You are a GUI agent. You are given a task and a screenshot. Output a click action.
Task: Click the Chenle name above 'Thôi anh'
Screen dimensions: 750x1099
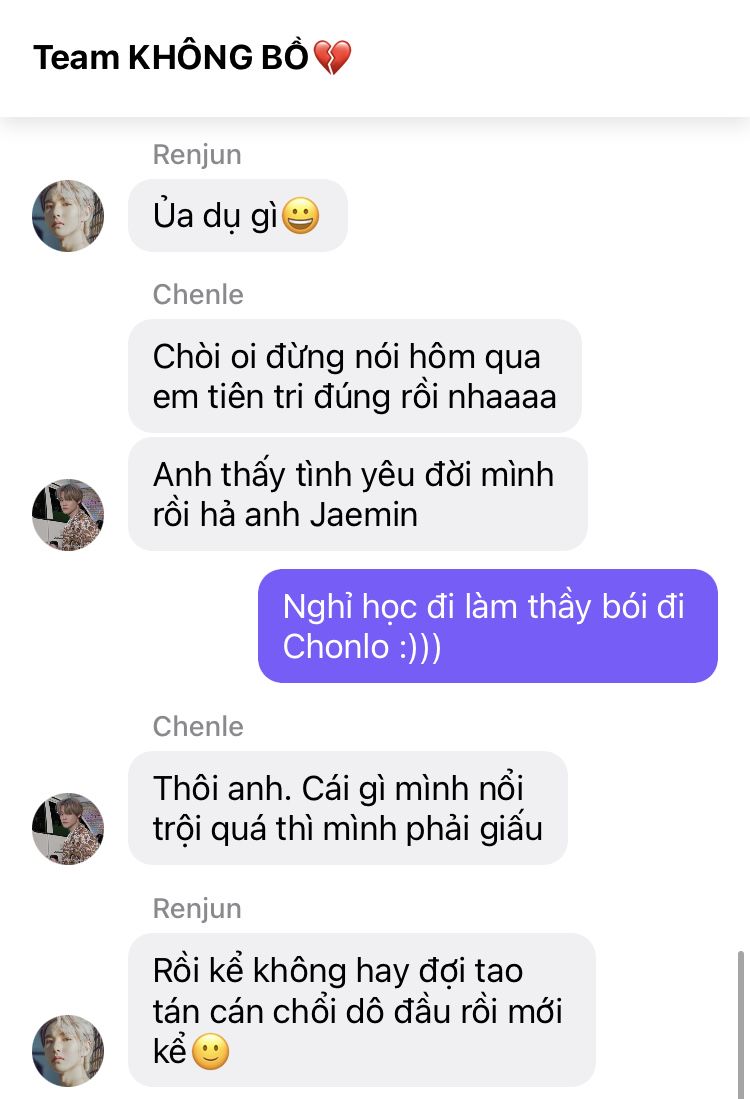[x=198, y=727]
